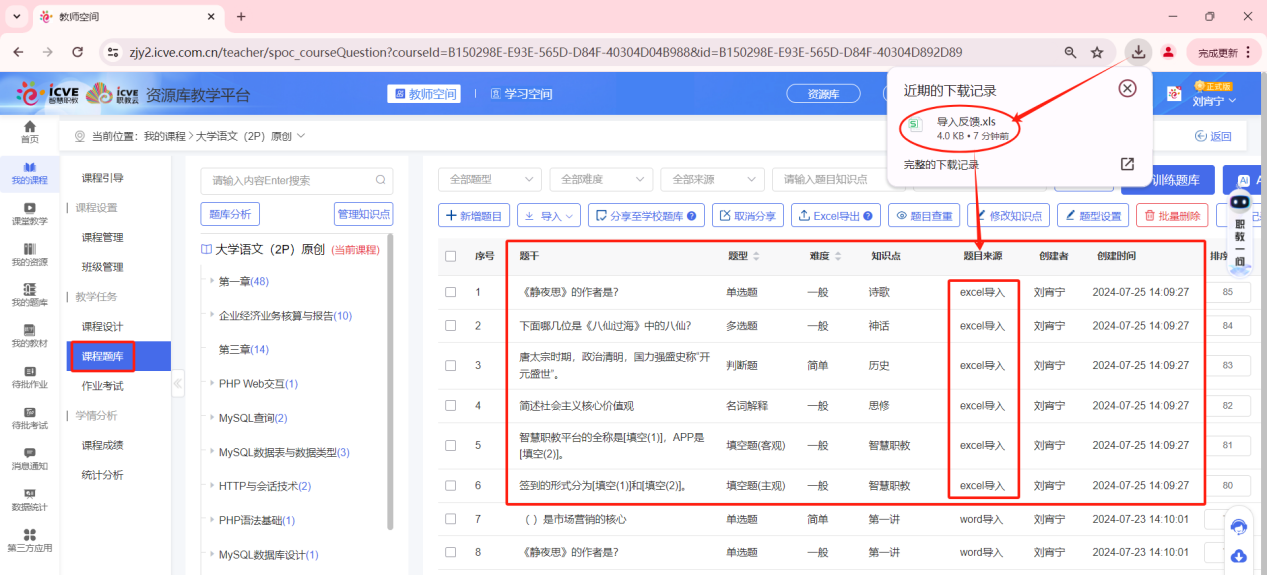Click the 题库分析 button

point(230,214)
